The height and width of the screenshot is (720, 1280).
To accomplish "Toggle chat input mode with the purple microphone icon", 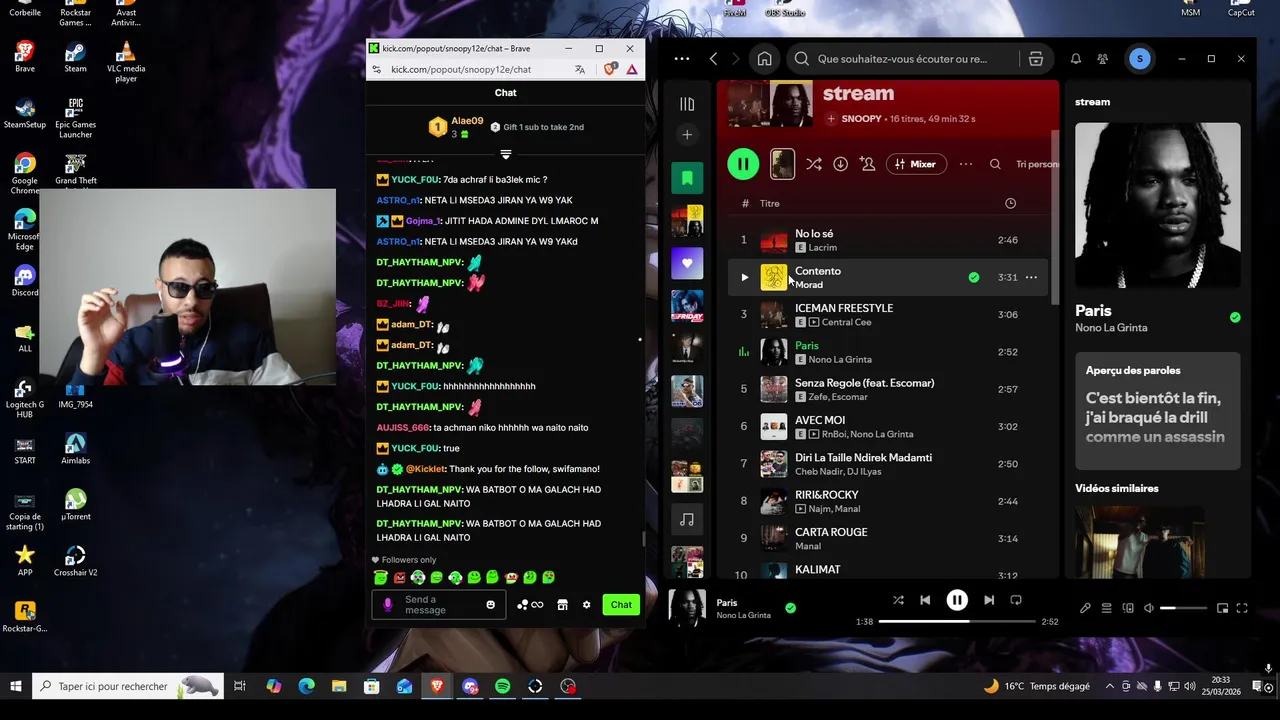I will 388,605.
